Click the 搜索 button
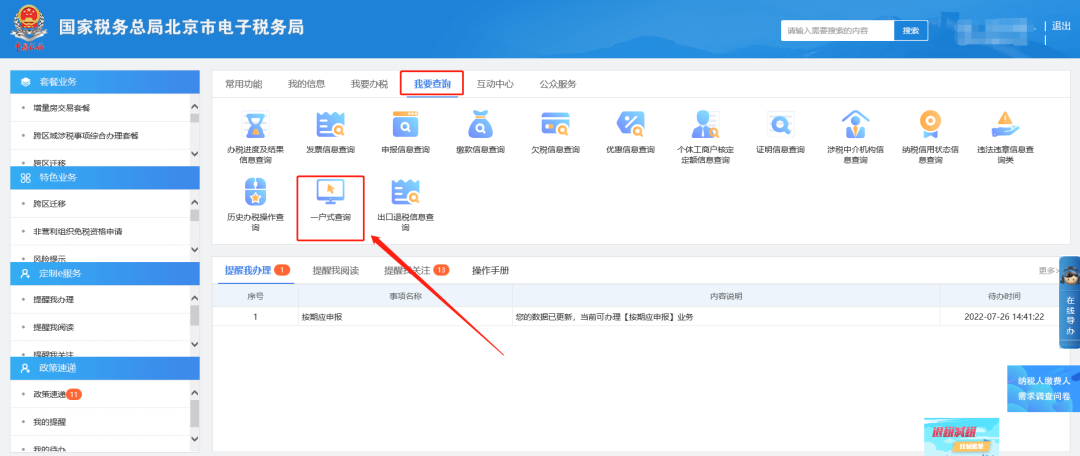Image resolution: width=1080 pixels, height=456 pixels. [x=910, y=31]
